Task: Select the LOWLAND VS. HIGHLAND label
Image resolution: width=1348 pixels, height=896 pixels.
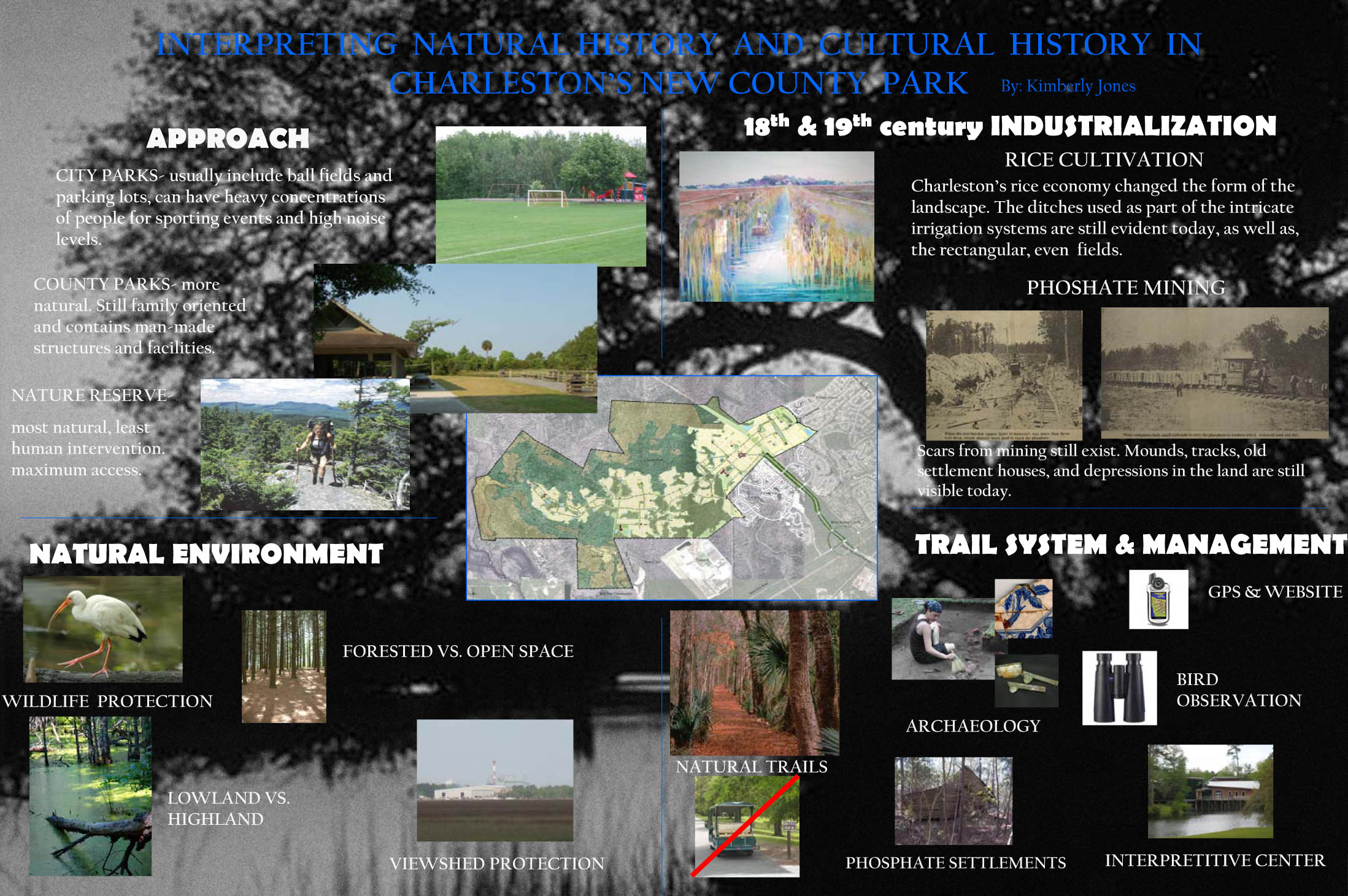Action: tap(229, 808)
